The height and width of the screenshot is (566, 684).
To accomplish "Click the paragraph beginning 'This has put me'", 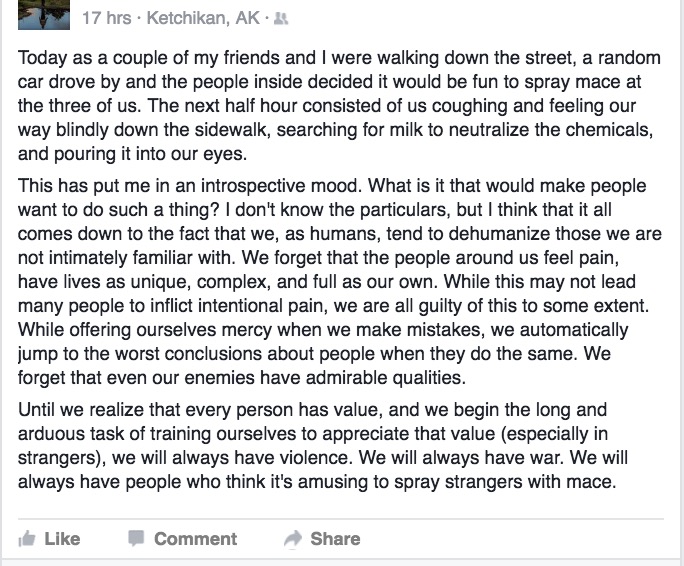I will pyautogui.click(x=340, y=281).
